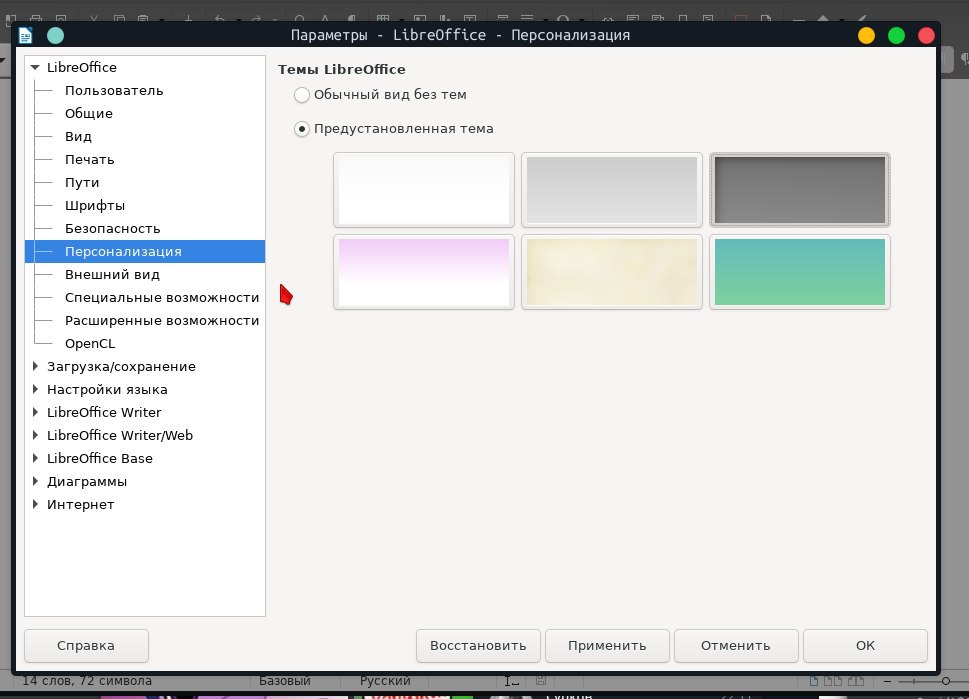Open the 'Безопасность' settings page

click(112, 229)
